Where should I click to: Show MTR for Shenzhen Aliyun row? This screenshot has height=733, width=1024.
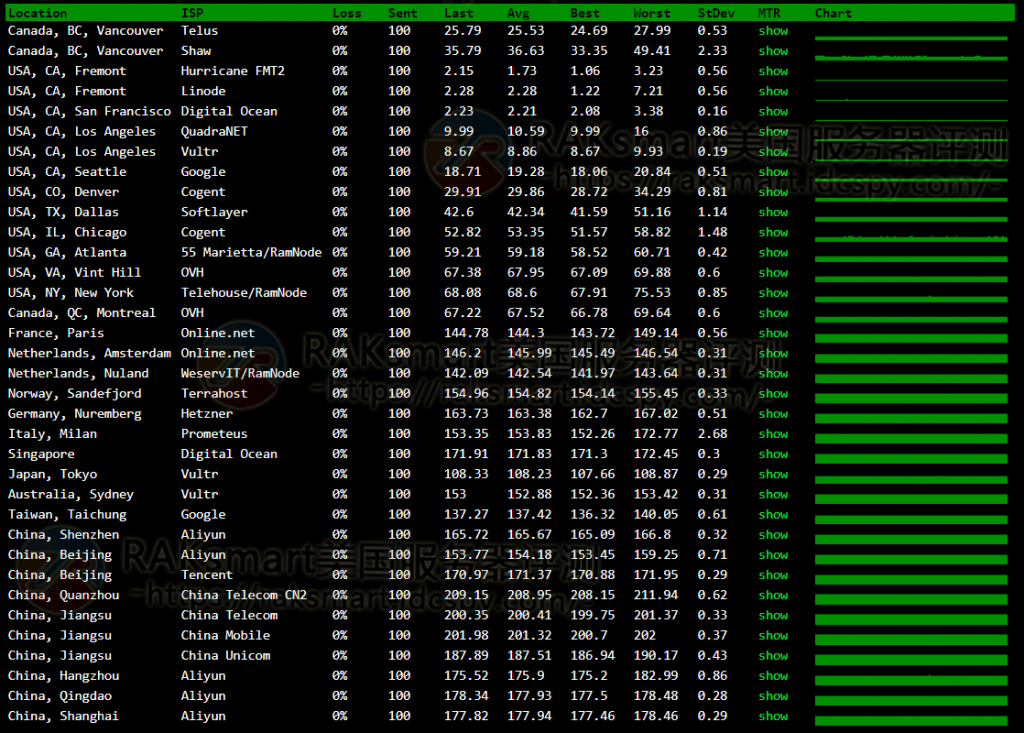click(773, 535)
